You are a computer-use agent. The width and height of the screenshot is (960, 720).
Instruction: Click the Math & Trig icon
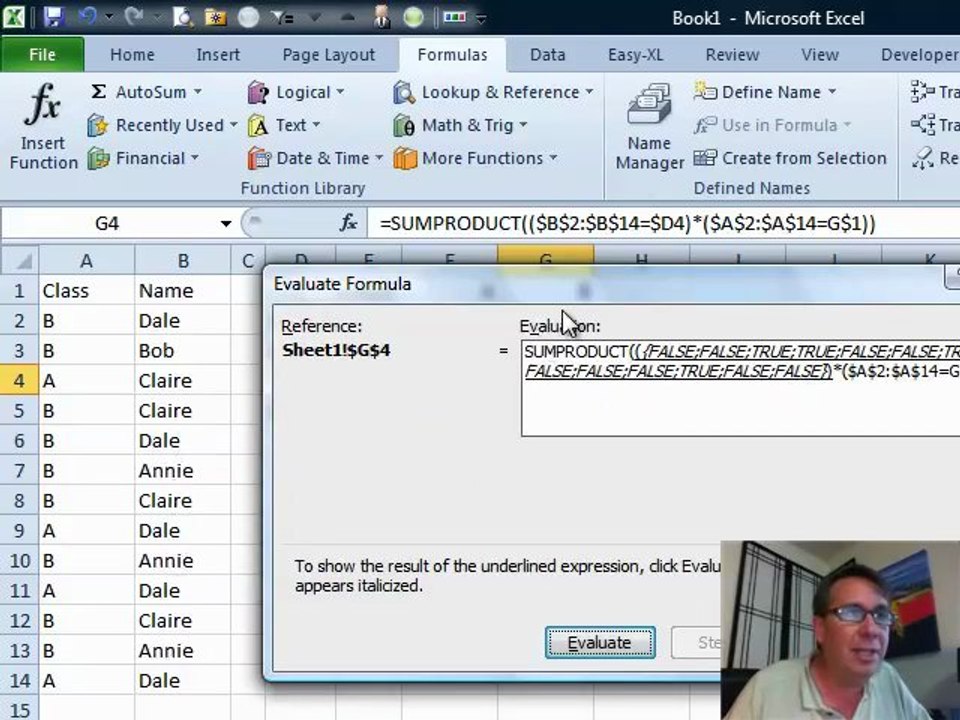point(403,126)
